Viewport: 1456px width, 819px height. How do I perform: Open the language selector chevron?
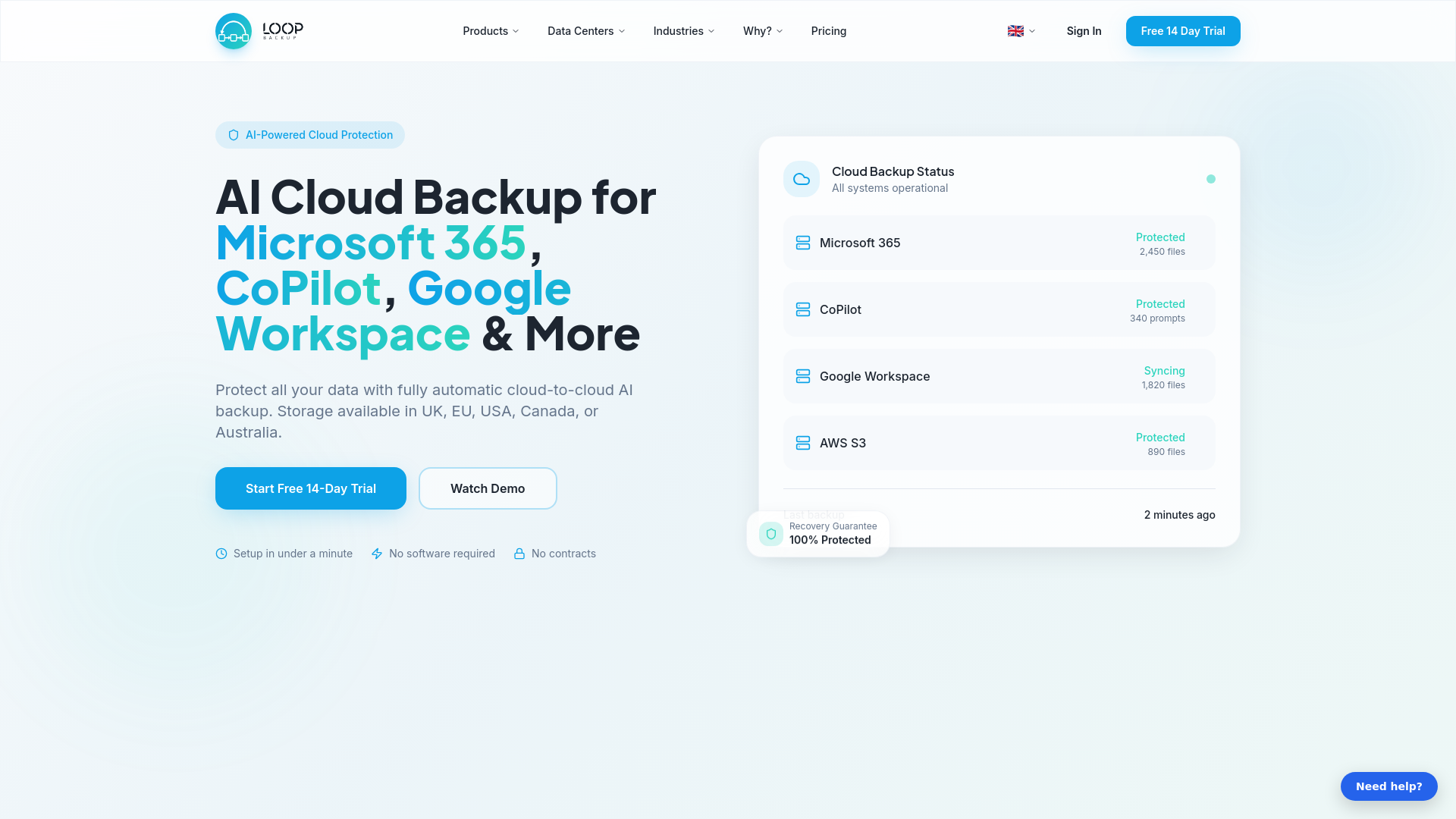(x=1032, y=31)
